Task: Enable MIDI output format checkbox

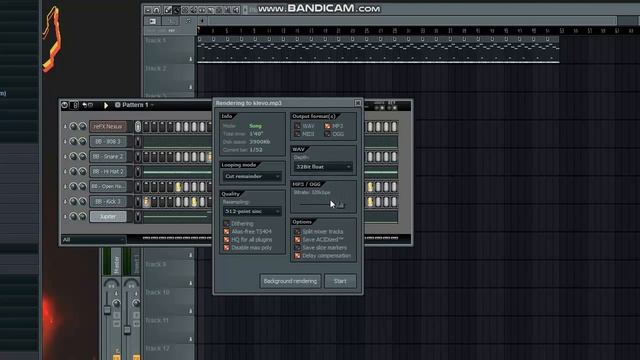Action: point(297,134)
